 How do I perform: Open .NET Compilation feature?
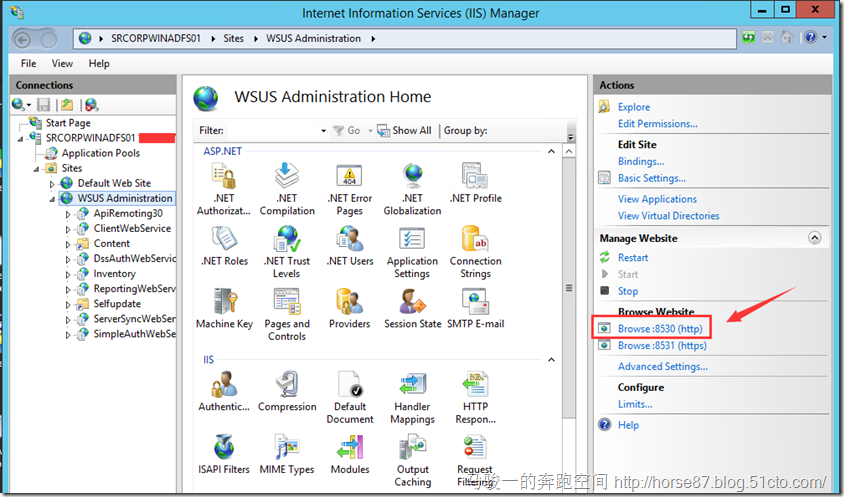(287, 190)
